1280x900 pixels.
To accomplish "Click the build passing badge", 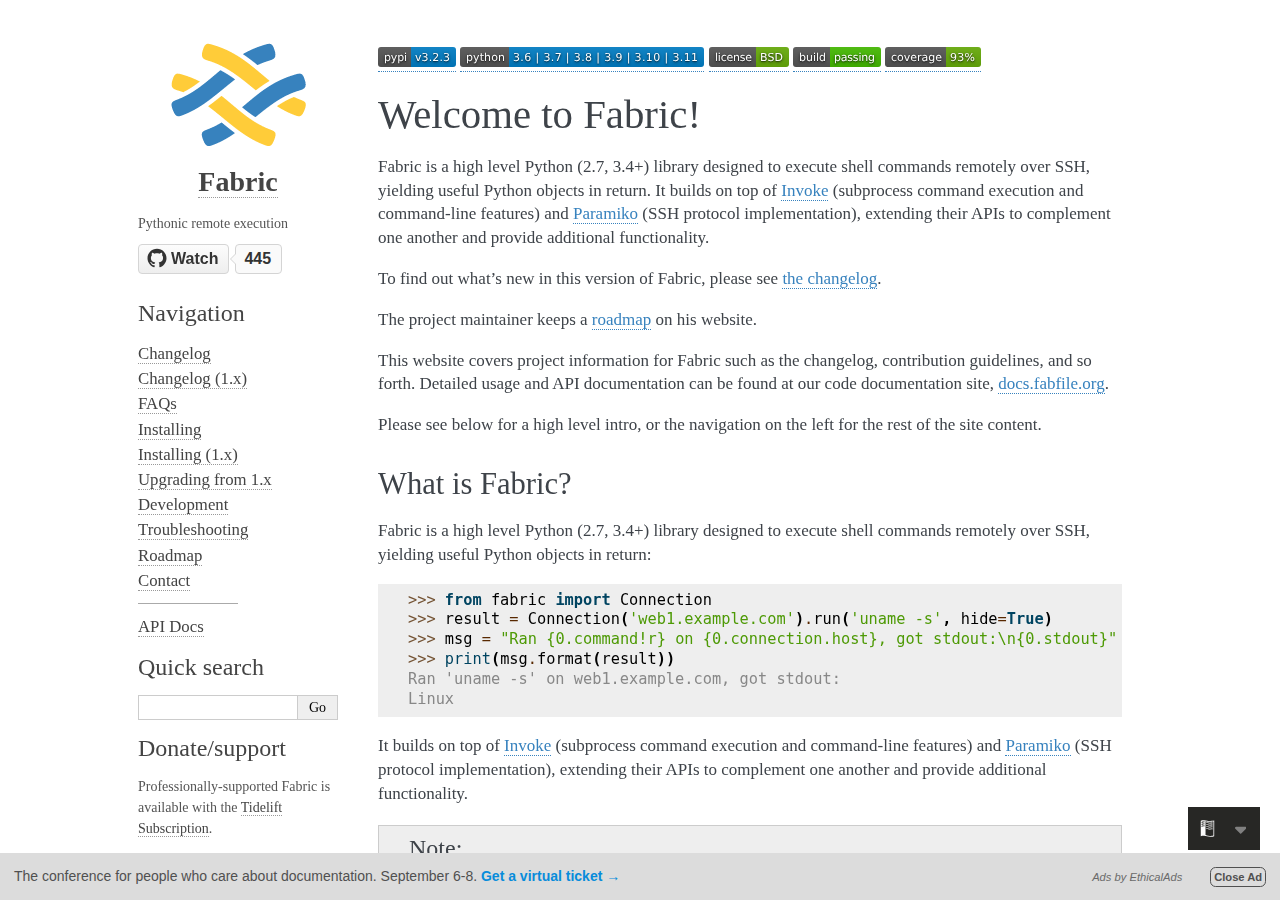I will (x=837, y=57).
